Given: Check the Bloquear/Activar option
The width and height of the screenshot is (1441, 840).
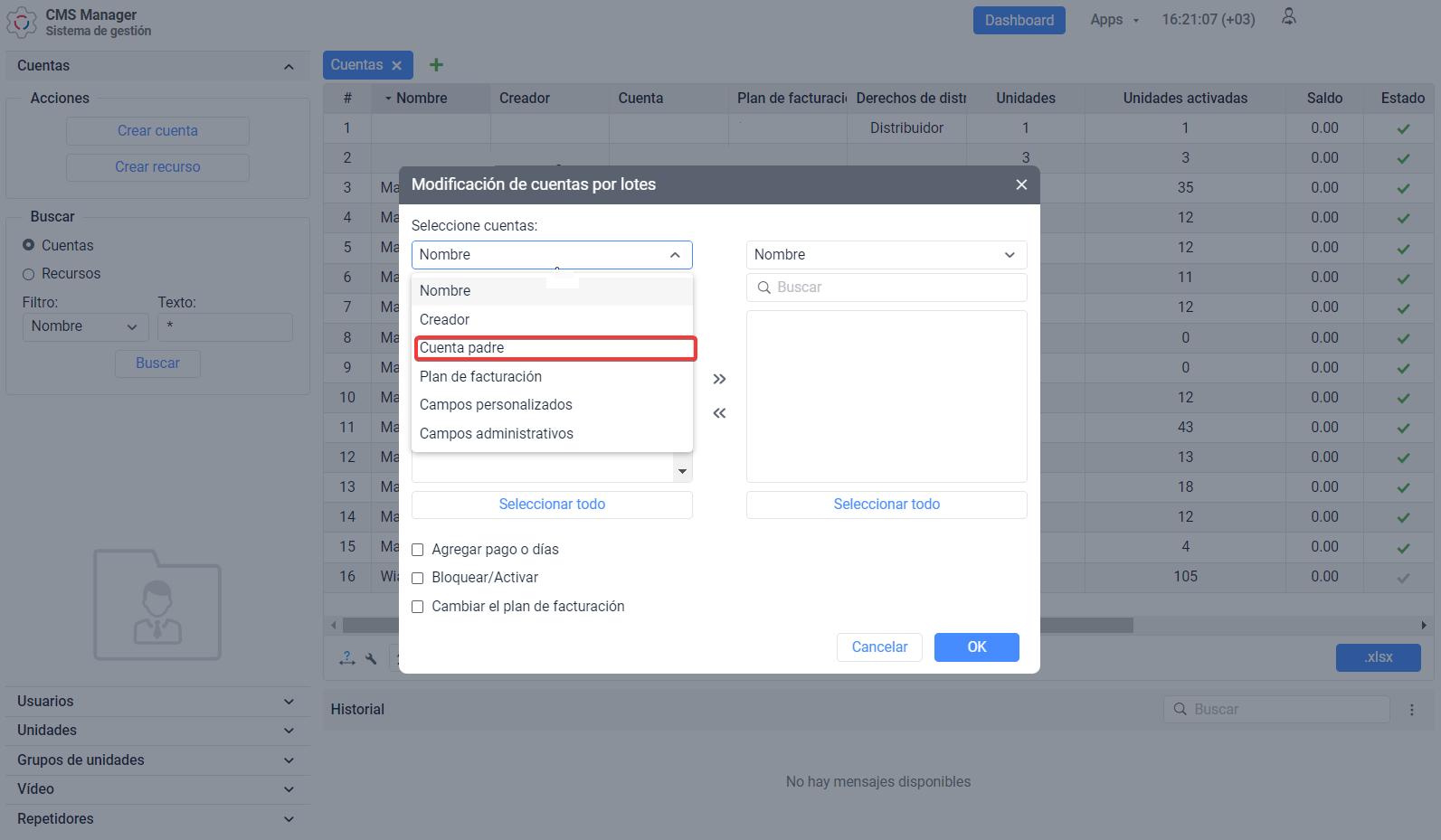Looking at the screenshot, I should pyautogui.click(x=418, y=578).
